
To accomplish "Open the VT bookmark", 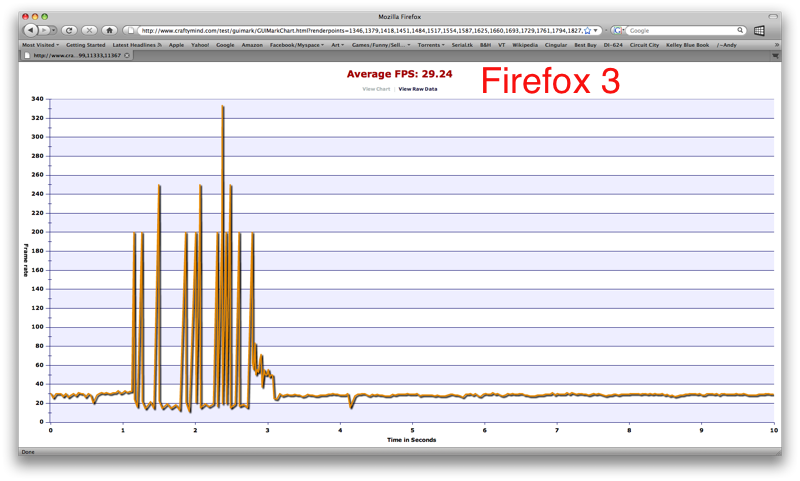I will tap(502, 45).
